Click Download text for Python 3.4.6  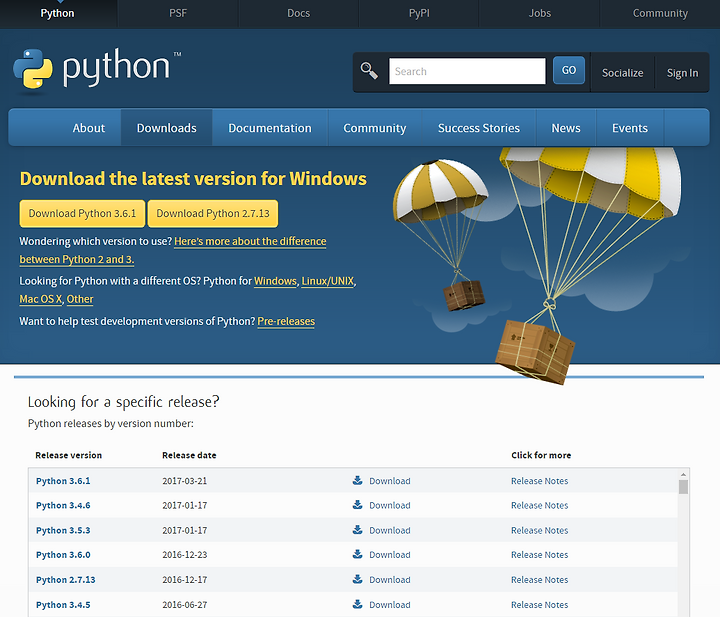click(x=390, y=505)
